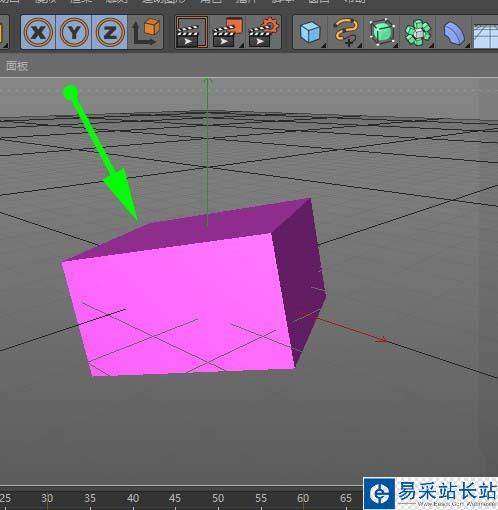Screen dimensions: 498x510
Task: Render to Picture Viewer
Action: (x=227, y=32)
